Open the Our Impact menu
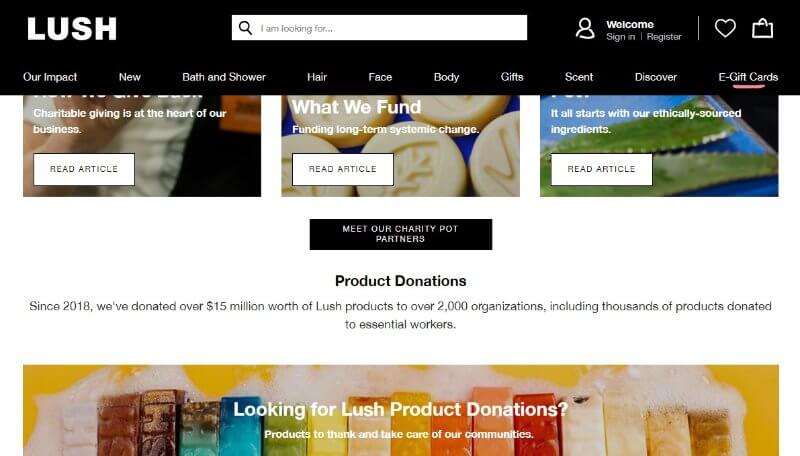Viewport: 800px width, 456px height. click(x=50, y=77)
